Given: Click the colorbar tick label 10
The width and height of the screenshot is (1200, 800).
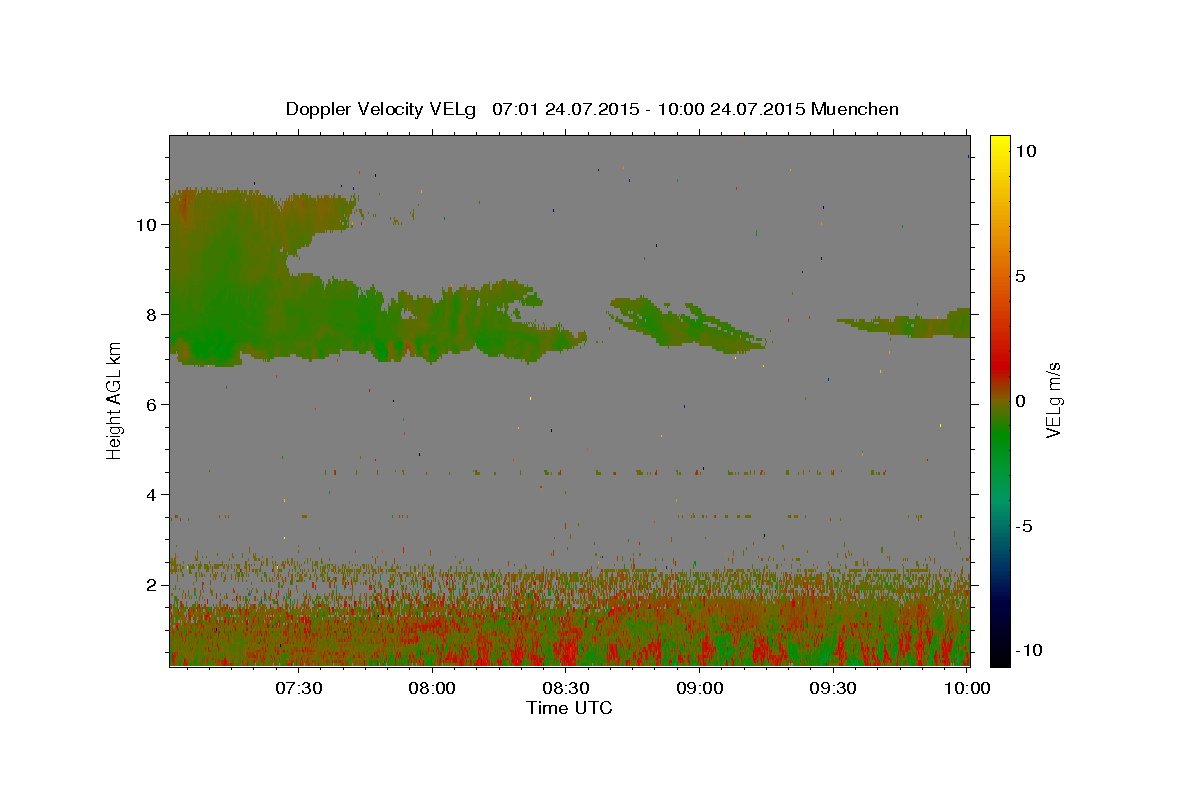Looking at the screenshot, I should [1025, 150].
